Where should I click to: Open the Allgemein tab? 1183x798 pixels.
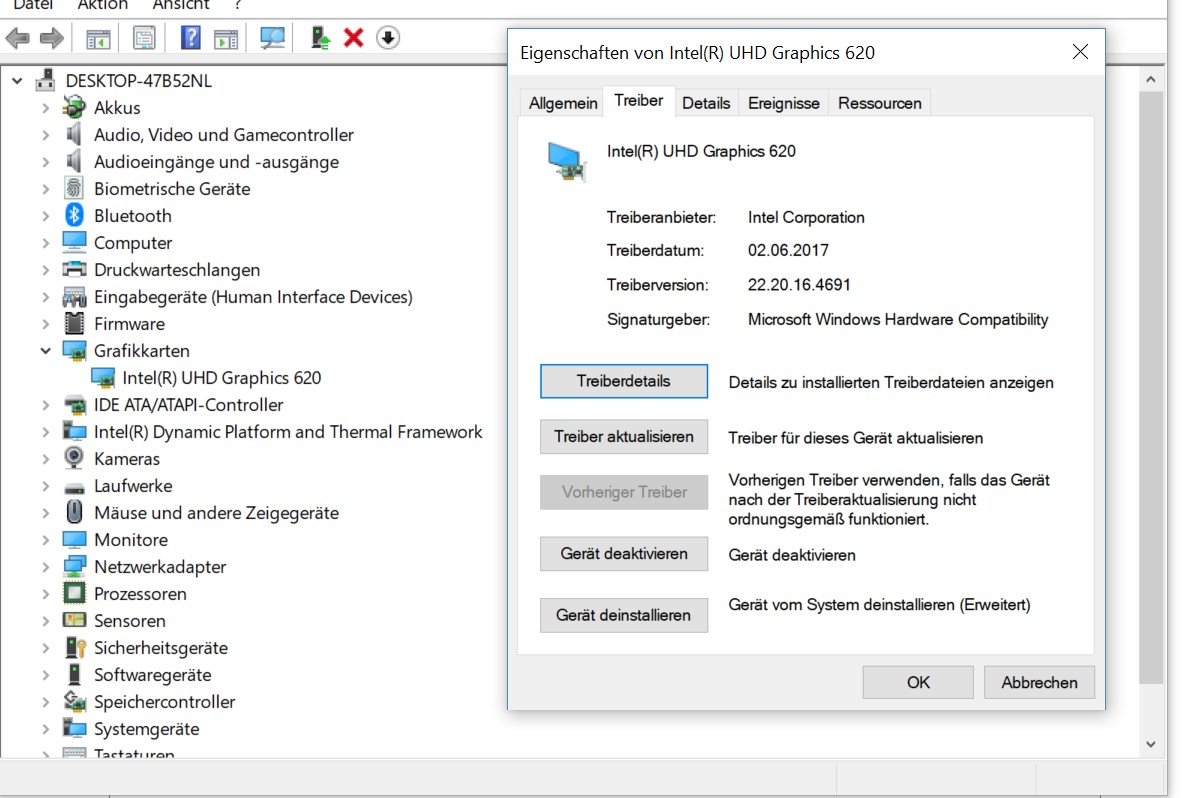pos(562,103)
